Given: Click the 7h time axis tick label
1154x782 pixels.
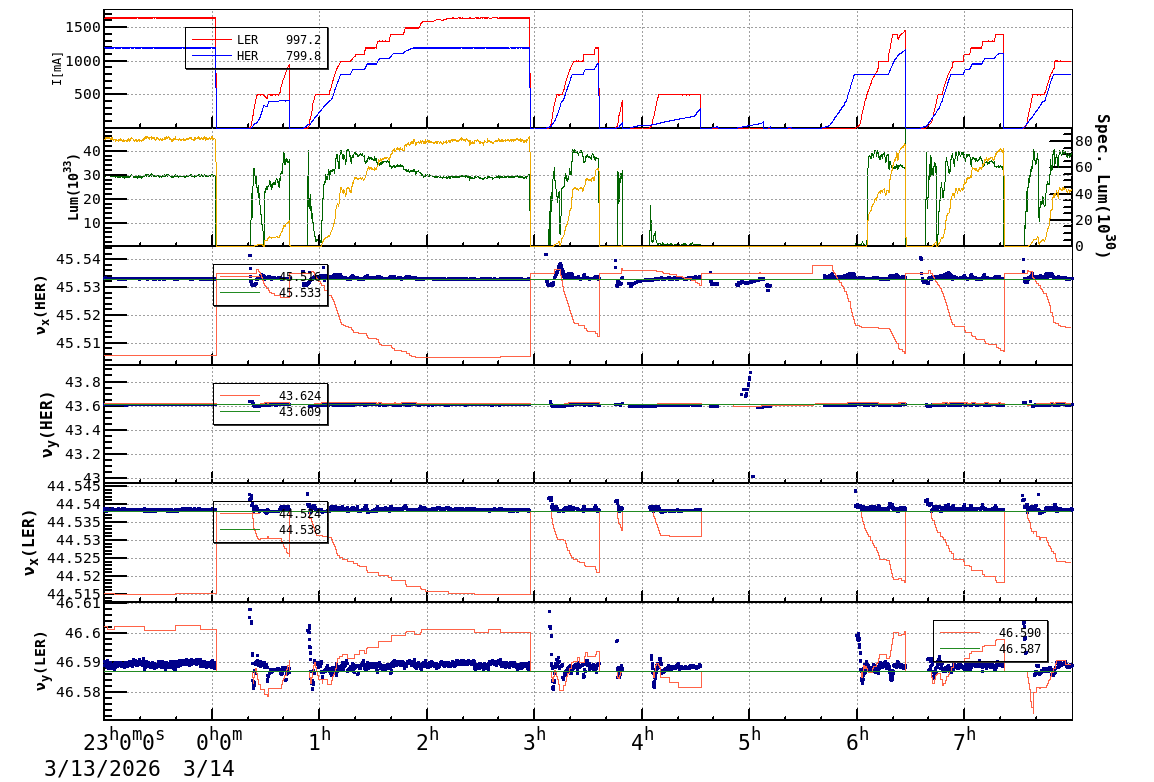Looking at the screenshot, I should (x=964, y=741).
